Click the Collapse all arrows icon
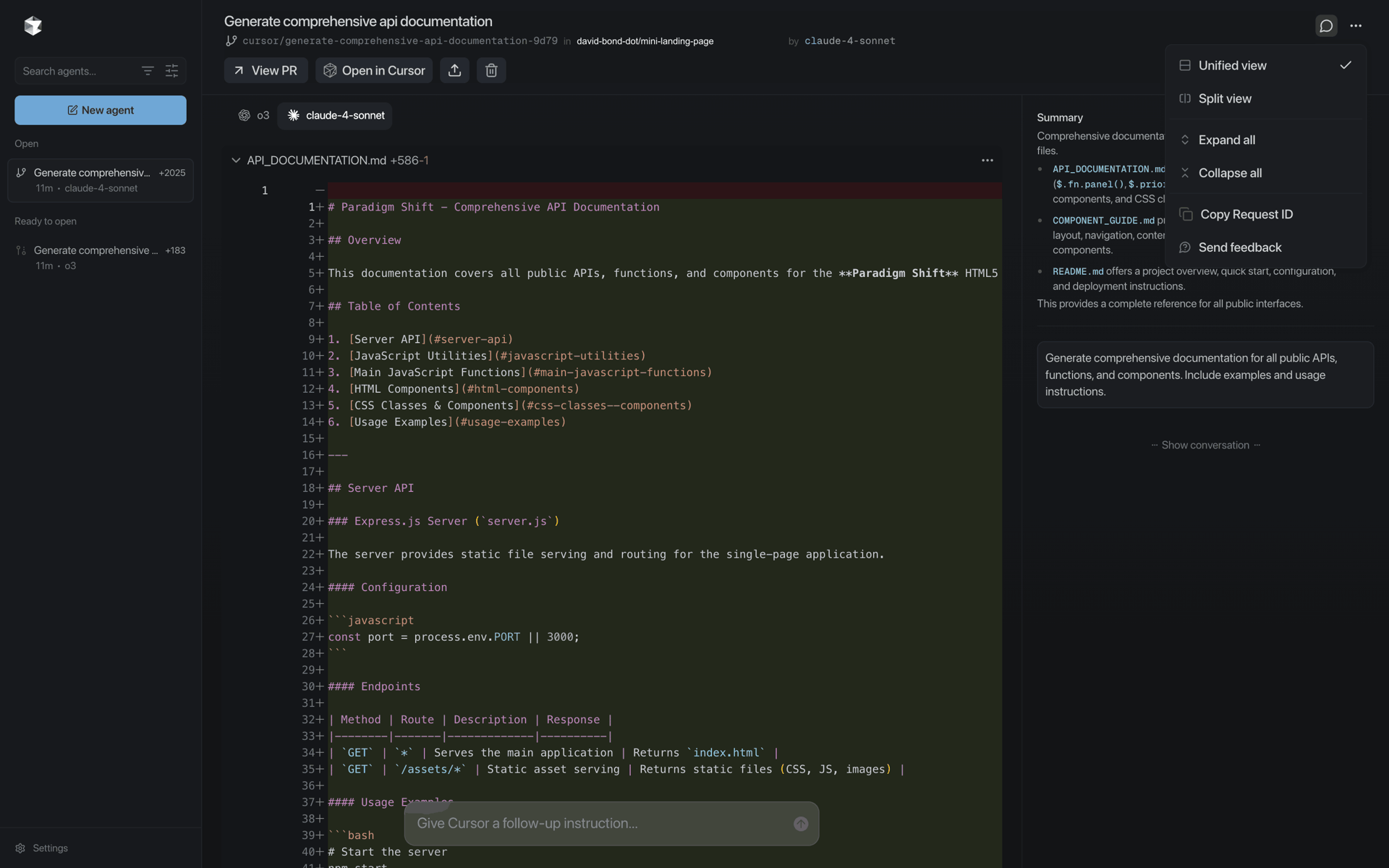The width and height of the screenshot is (1389, 868). (1185, 173)
